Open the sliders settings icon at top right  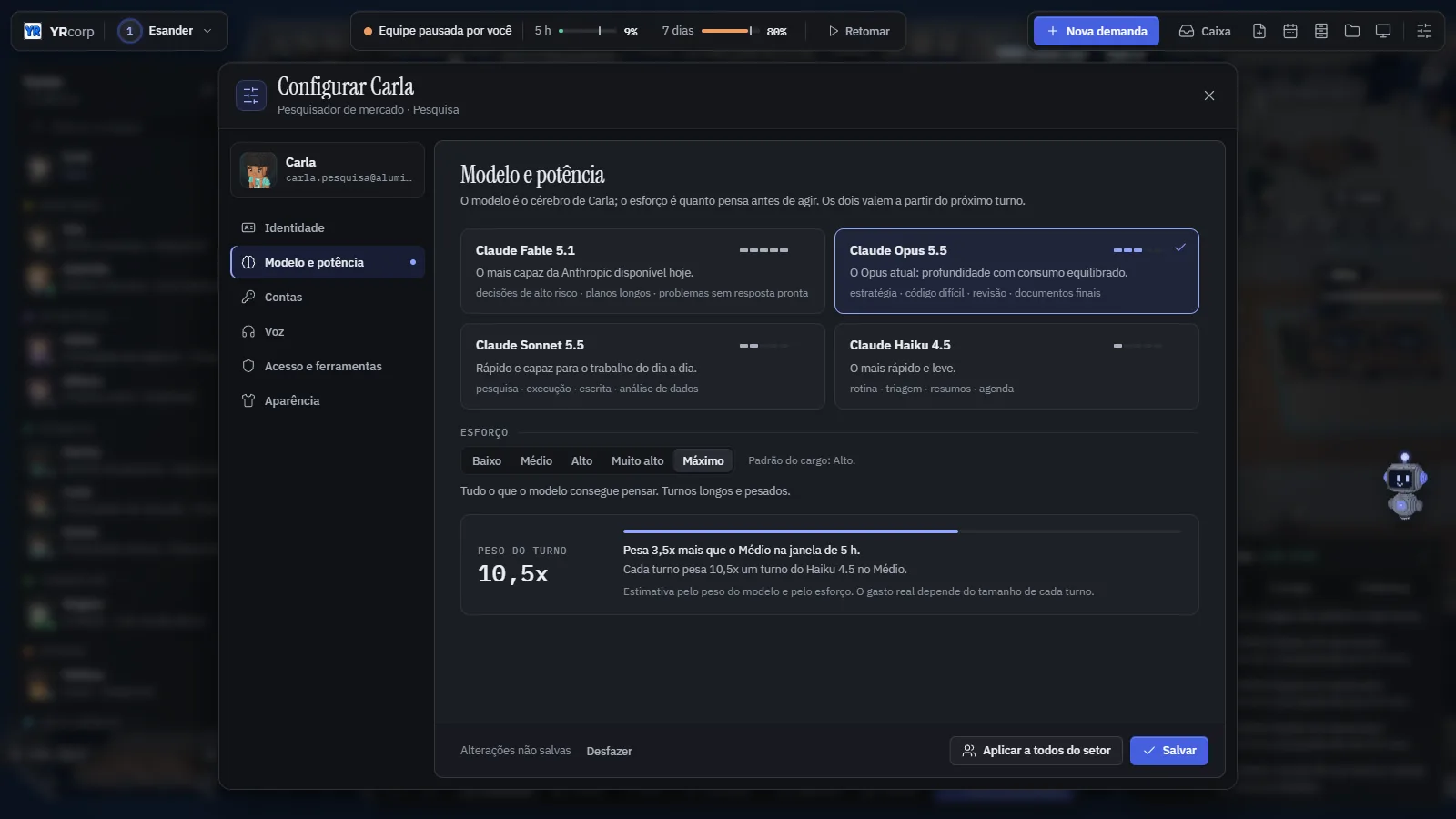1424,31
